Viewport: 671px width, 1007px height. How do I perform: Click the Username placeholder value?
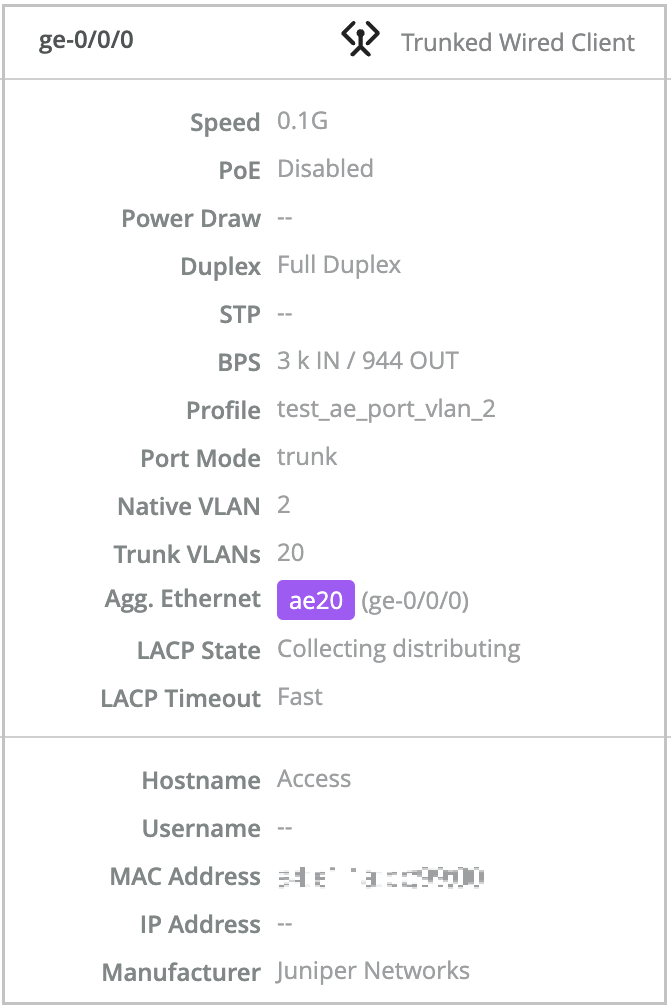coord(283,827)
